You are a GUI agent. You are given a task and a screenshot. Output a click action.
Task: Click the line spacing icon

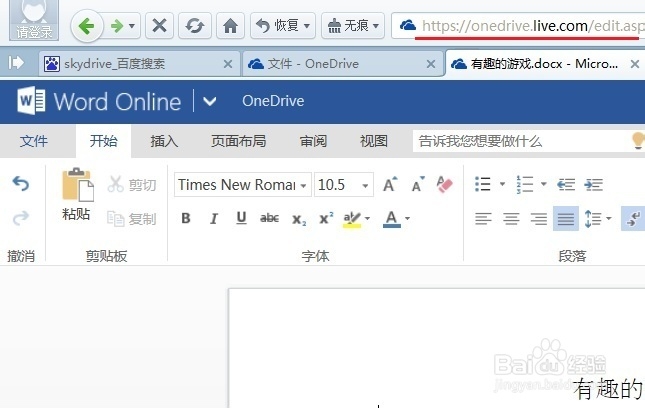pyautogui.click(x=593, y=218)
